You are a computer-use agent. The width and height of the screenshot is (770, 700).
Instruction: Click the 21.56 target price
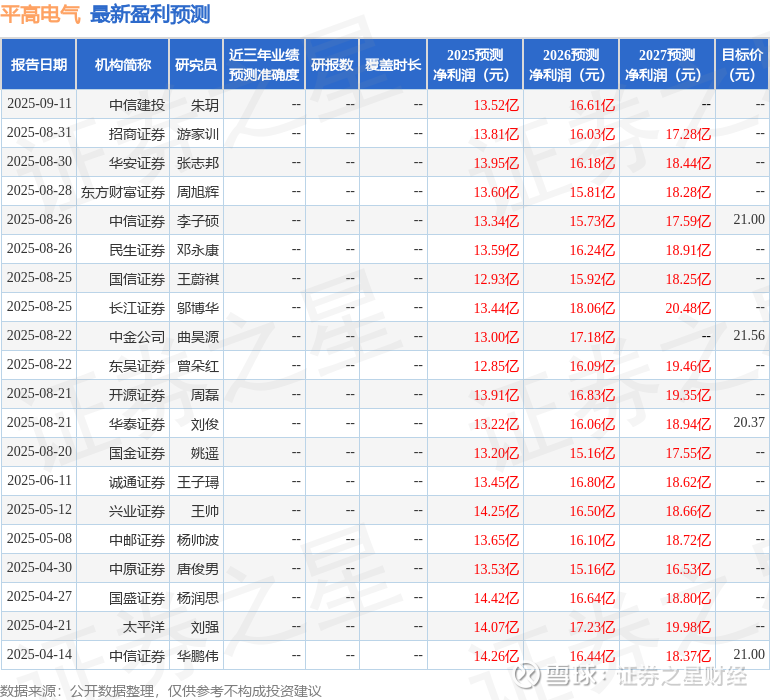[x=749, y=335]
